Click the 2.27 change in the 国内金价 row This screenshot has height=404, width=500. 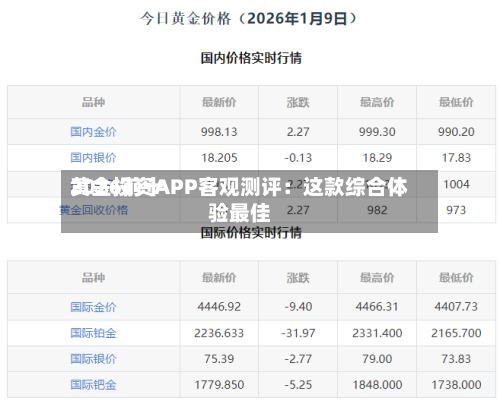(298, 132)
